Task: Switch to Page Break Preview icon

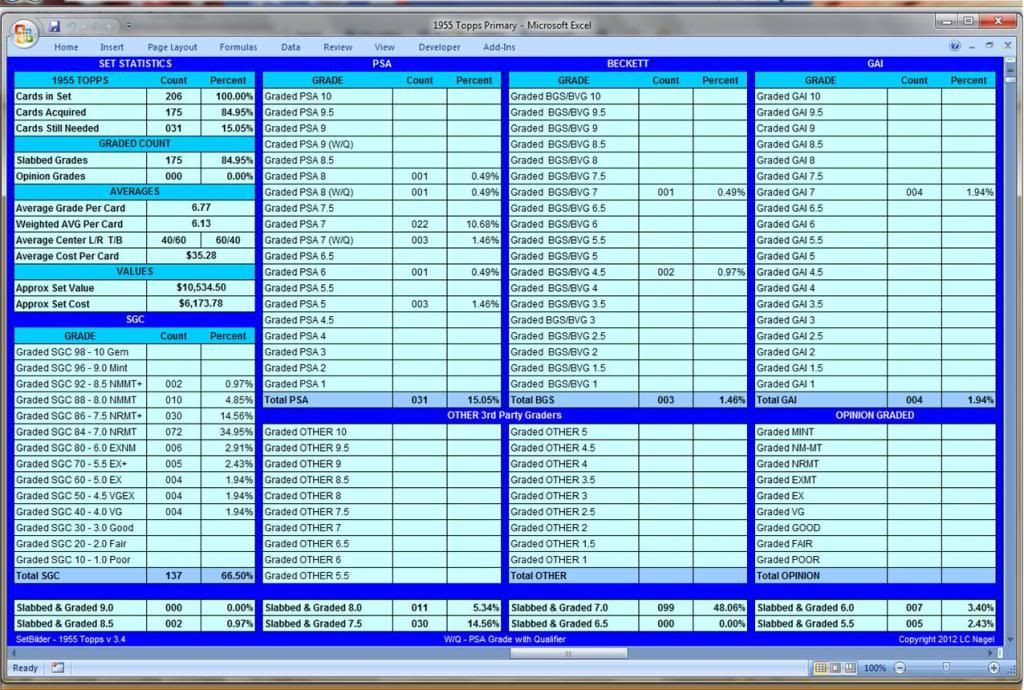Action: pos(850,668)
